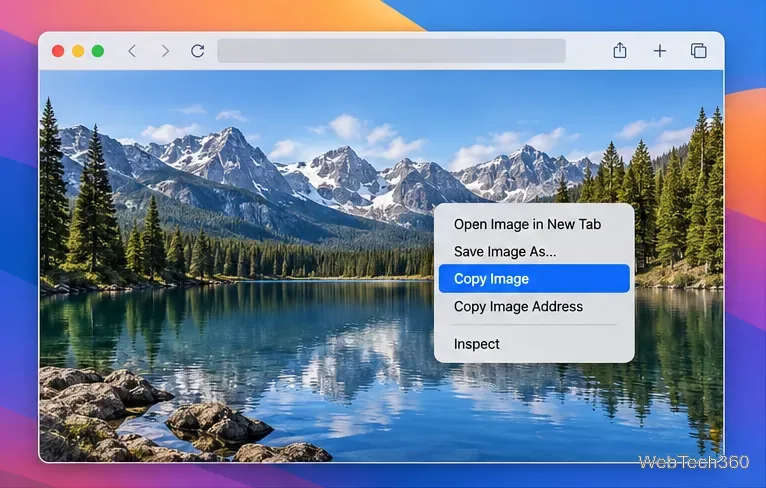Viewport: 766px width, 488px height.
Task: Reload the page with the refresh icon
Action: coord(197,51)
